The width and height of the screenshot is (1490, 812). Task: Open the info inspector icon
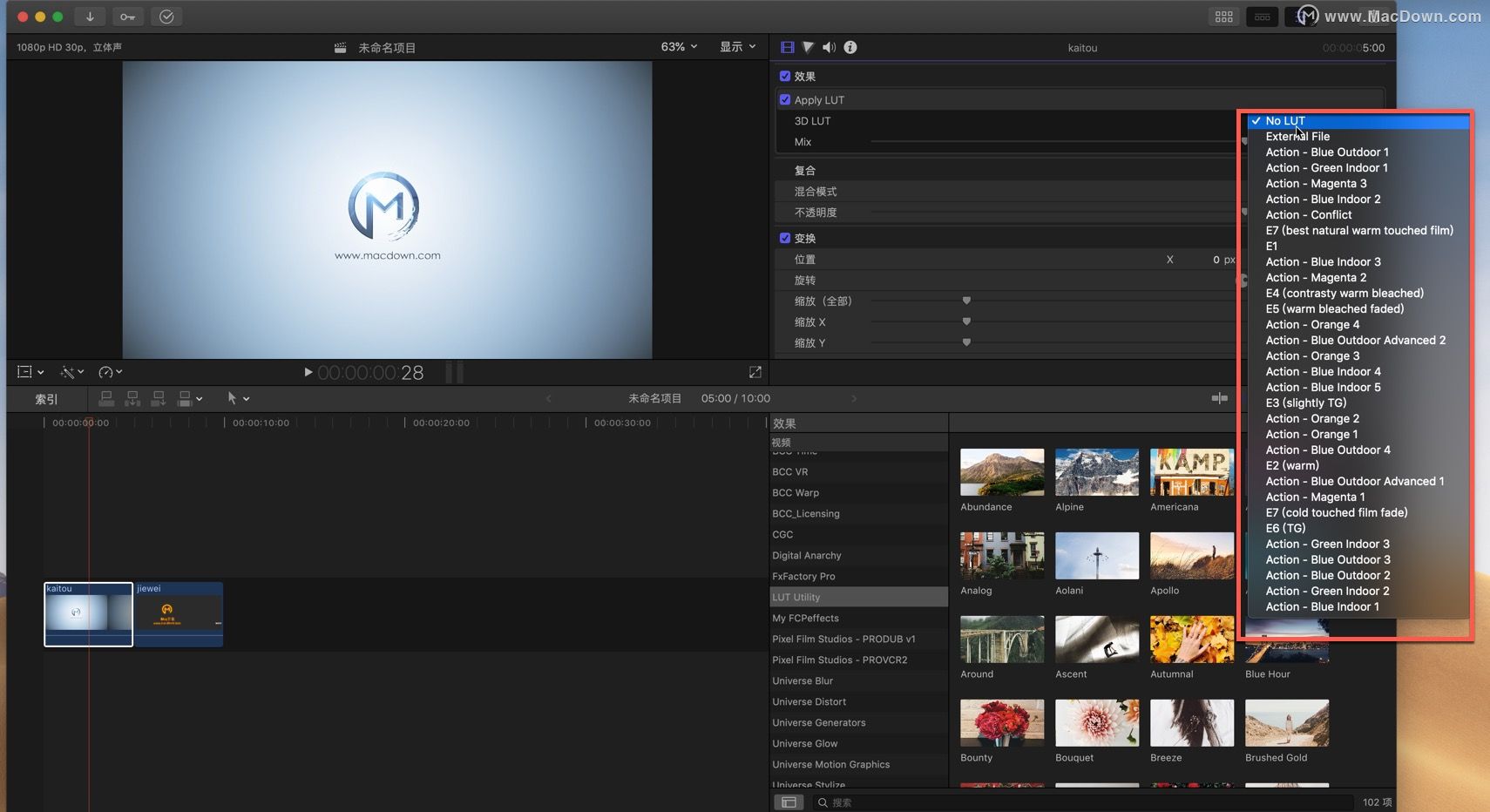tap(850, 47)
